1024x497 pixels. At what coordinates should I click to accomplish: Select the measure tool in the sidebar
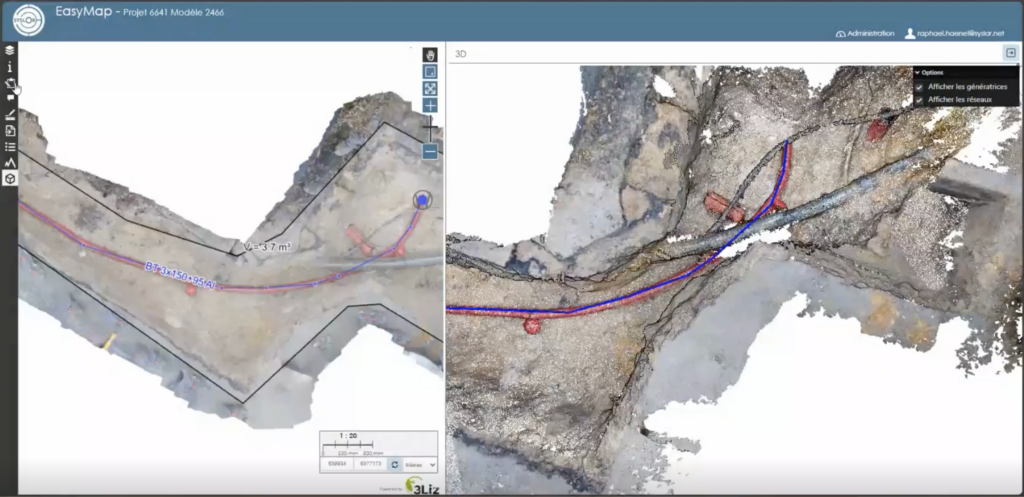[x=9, y=115]
